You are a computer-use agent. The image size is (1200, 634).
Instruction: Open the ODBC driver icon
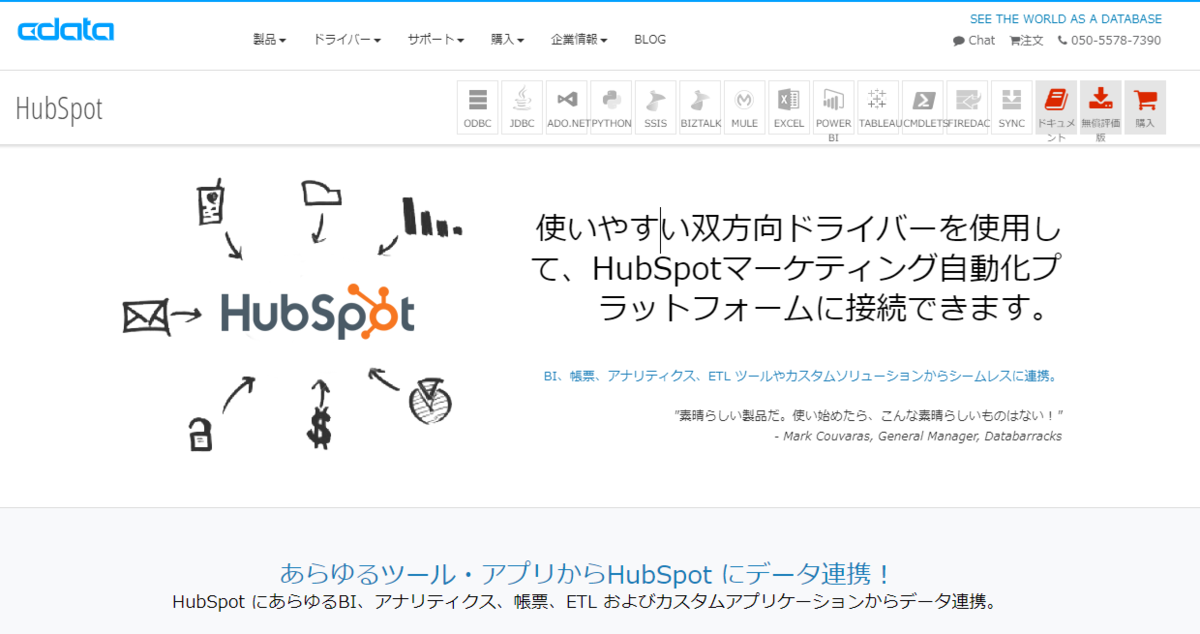click(x=478, y=107)
